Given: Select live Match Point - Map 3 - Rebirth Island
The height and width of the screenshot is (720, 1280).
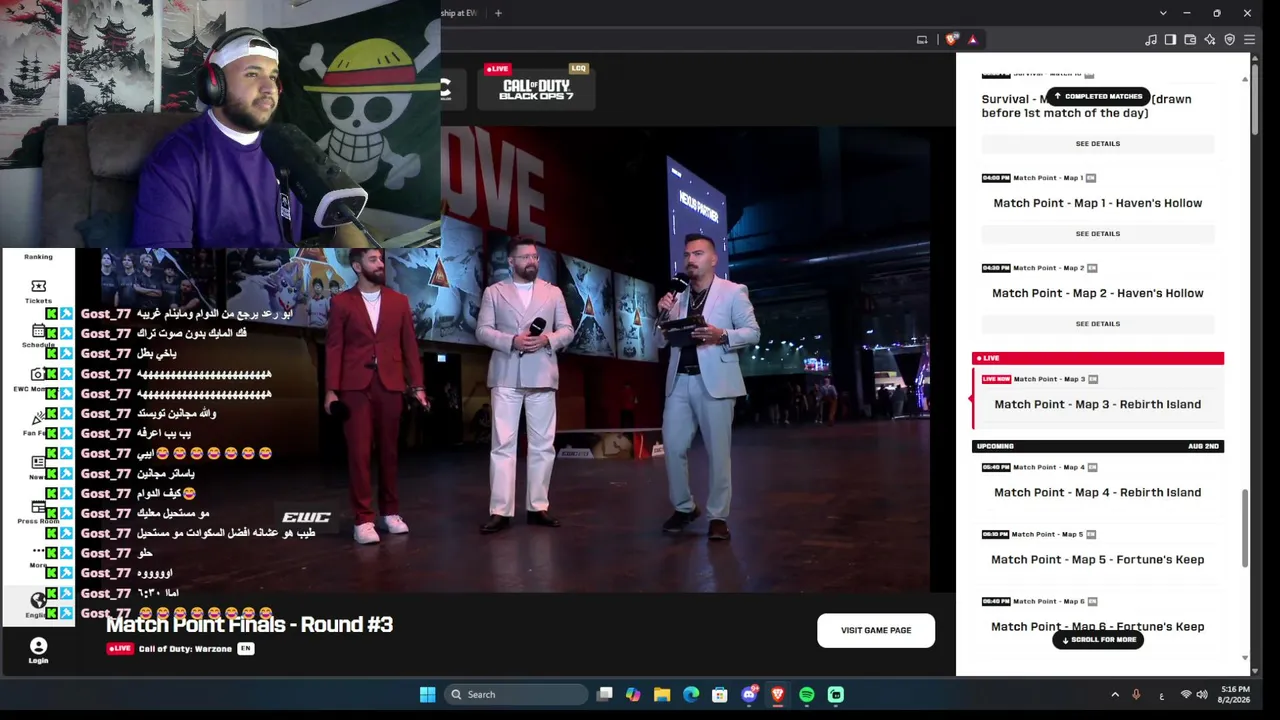Looking at the screenshot, I should [1098, 398].
